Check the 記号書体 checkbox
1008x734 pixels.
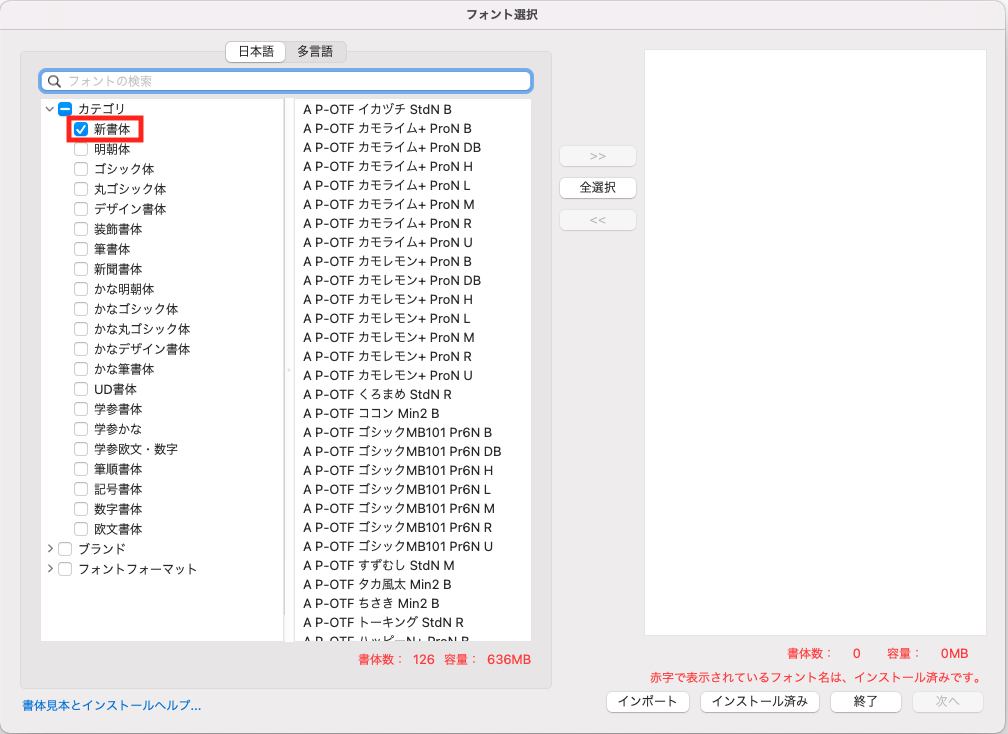(x=81, y=489)
